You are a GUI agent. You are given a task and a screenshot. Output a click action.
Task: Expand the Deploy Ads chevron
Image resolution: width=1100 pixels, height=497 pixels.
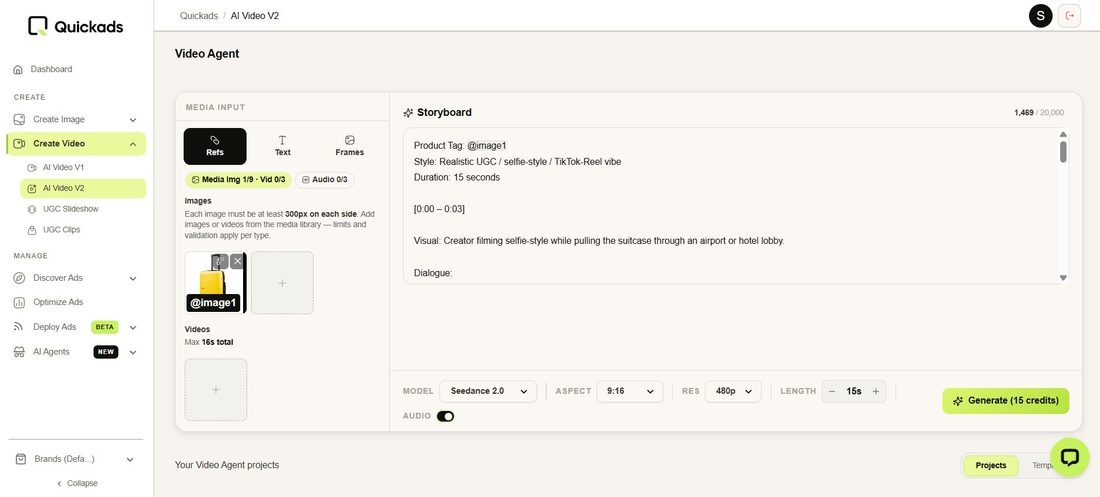pos(133,328)
